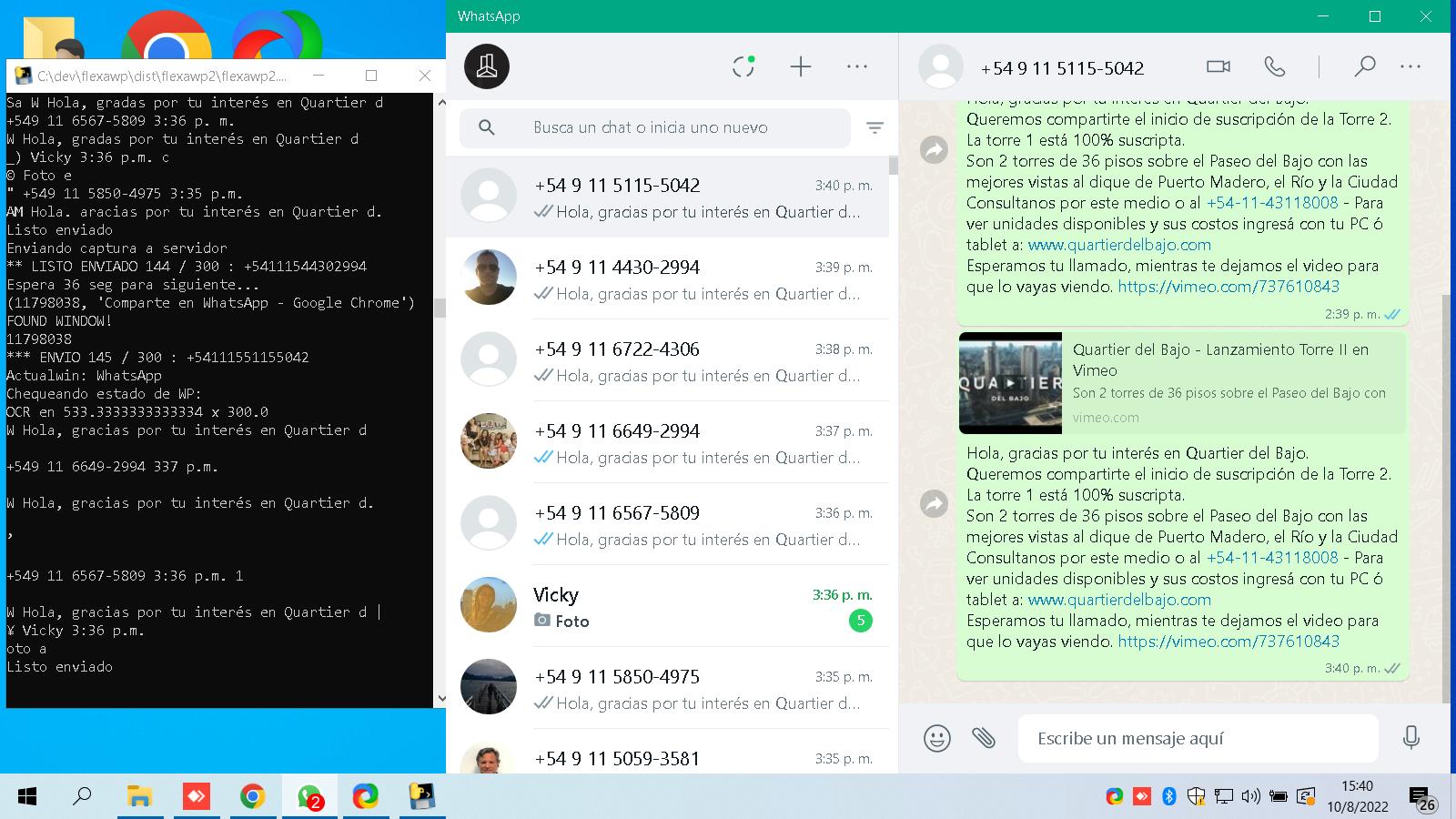Start a voice call in the chat header
1456x819 pixels.
[x=1275, y=66]
